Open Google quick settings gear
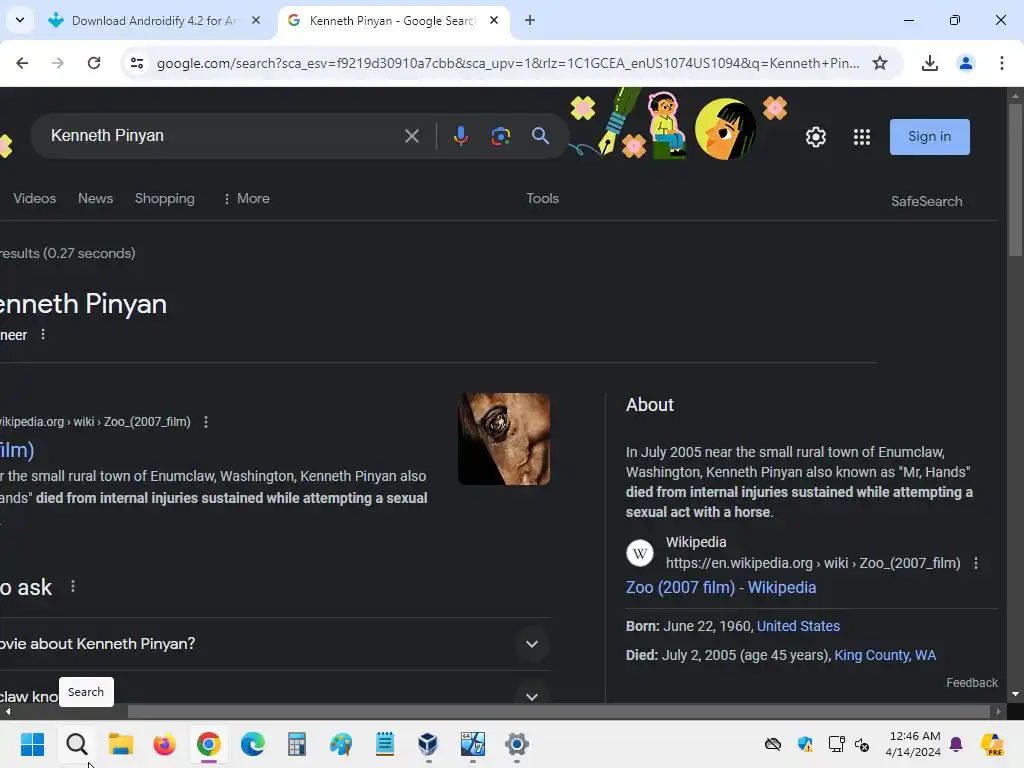The height and width of the screenshot is (768, 1024). (x=816, y=136)
